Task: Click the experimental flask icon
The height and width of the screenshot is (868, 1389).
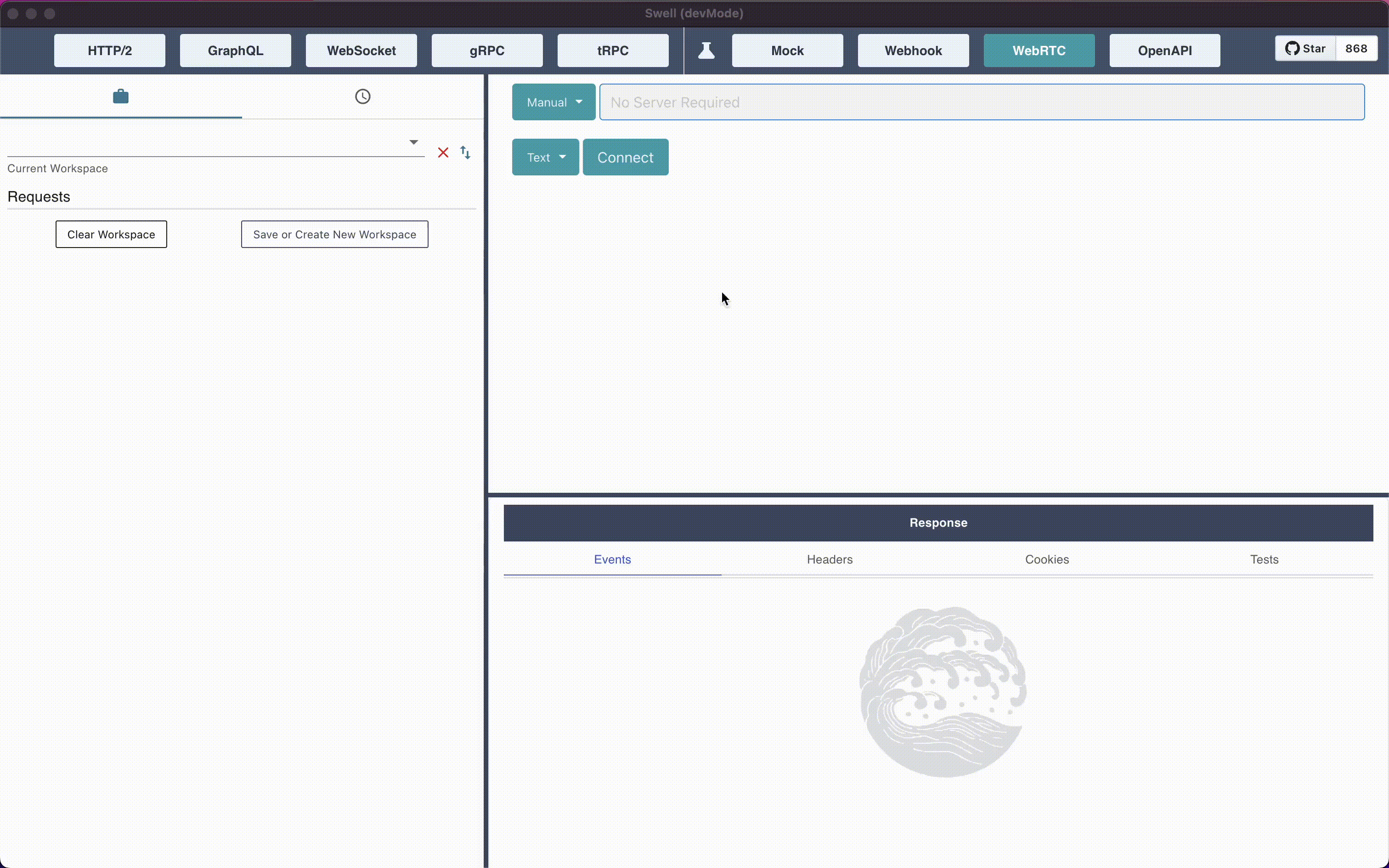Action: click(706, 51)
